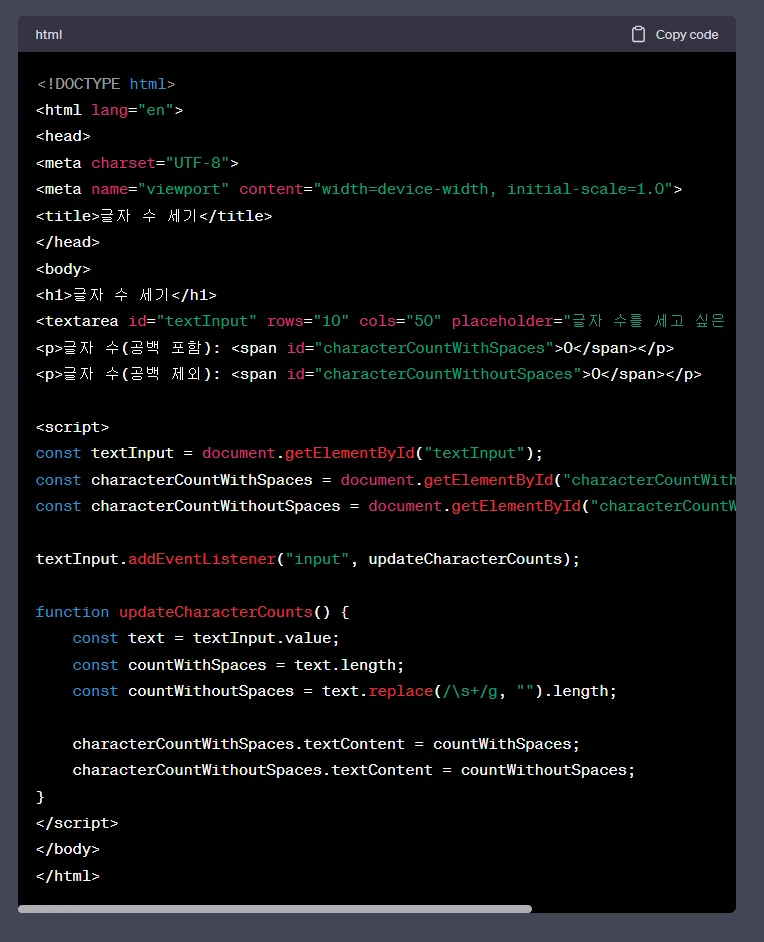This screenshot has height=942, width=764.
Task: Click the meta charset="UTF-8" line
Action: pos(137,163)
